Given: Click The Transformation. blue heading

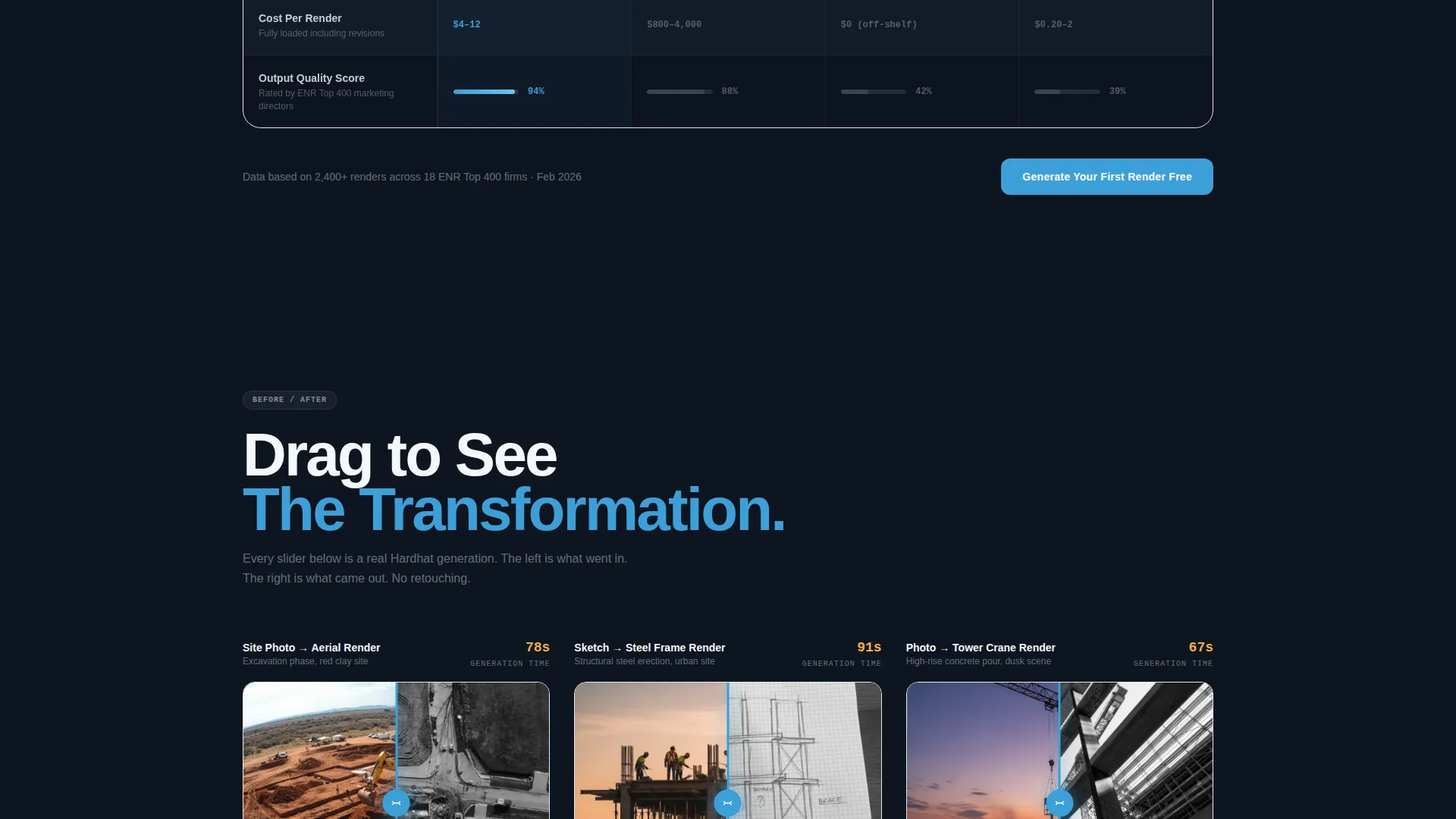Looking at the screenshot, I should tap(514, 510).
